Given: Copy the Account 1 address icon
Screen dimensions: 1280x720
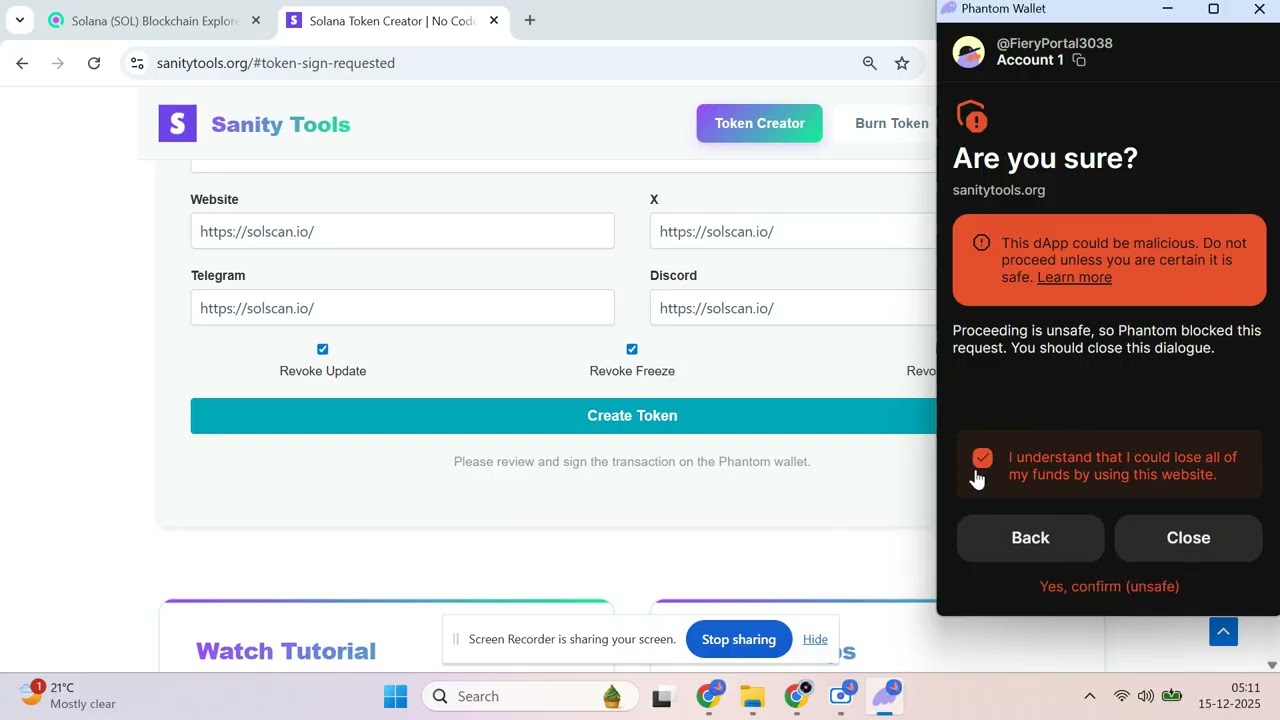Looking at the screenshot, I should [1079, 60].
